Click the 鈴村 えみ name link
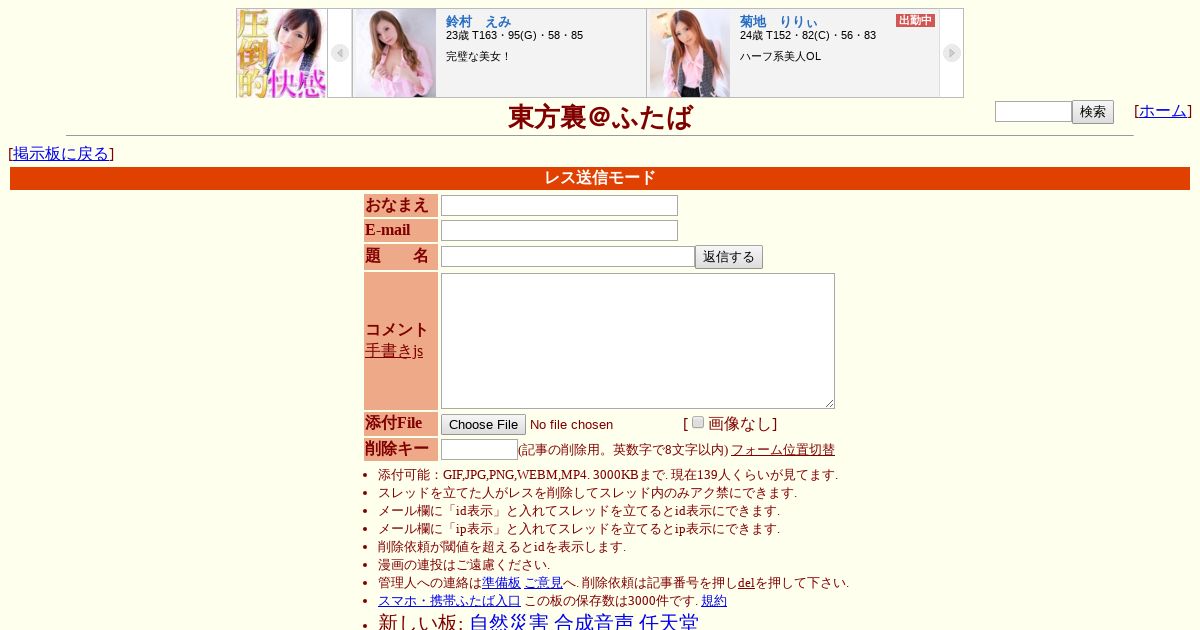The height and width of the screenshot is (630, 1200). [478, 21]
